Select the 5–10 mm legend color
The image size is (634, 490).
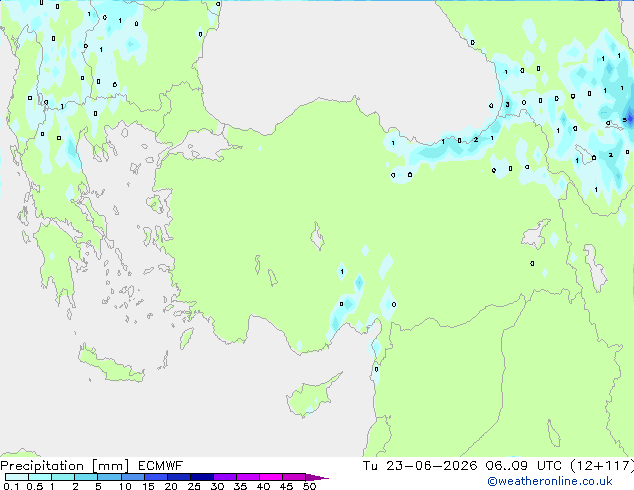click(109, 477)
